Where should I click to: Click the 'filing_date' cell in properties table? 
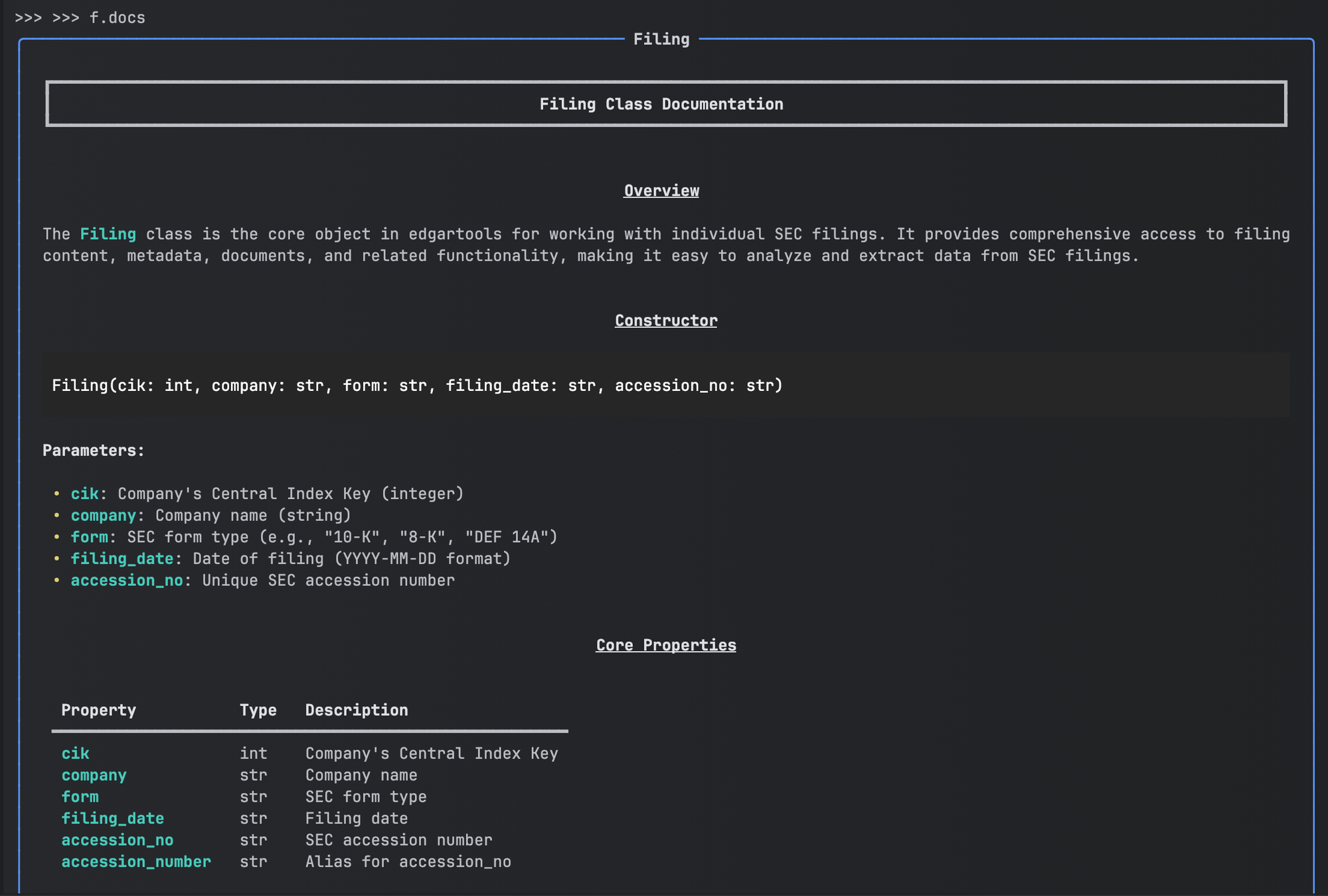113,818
